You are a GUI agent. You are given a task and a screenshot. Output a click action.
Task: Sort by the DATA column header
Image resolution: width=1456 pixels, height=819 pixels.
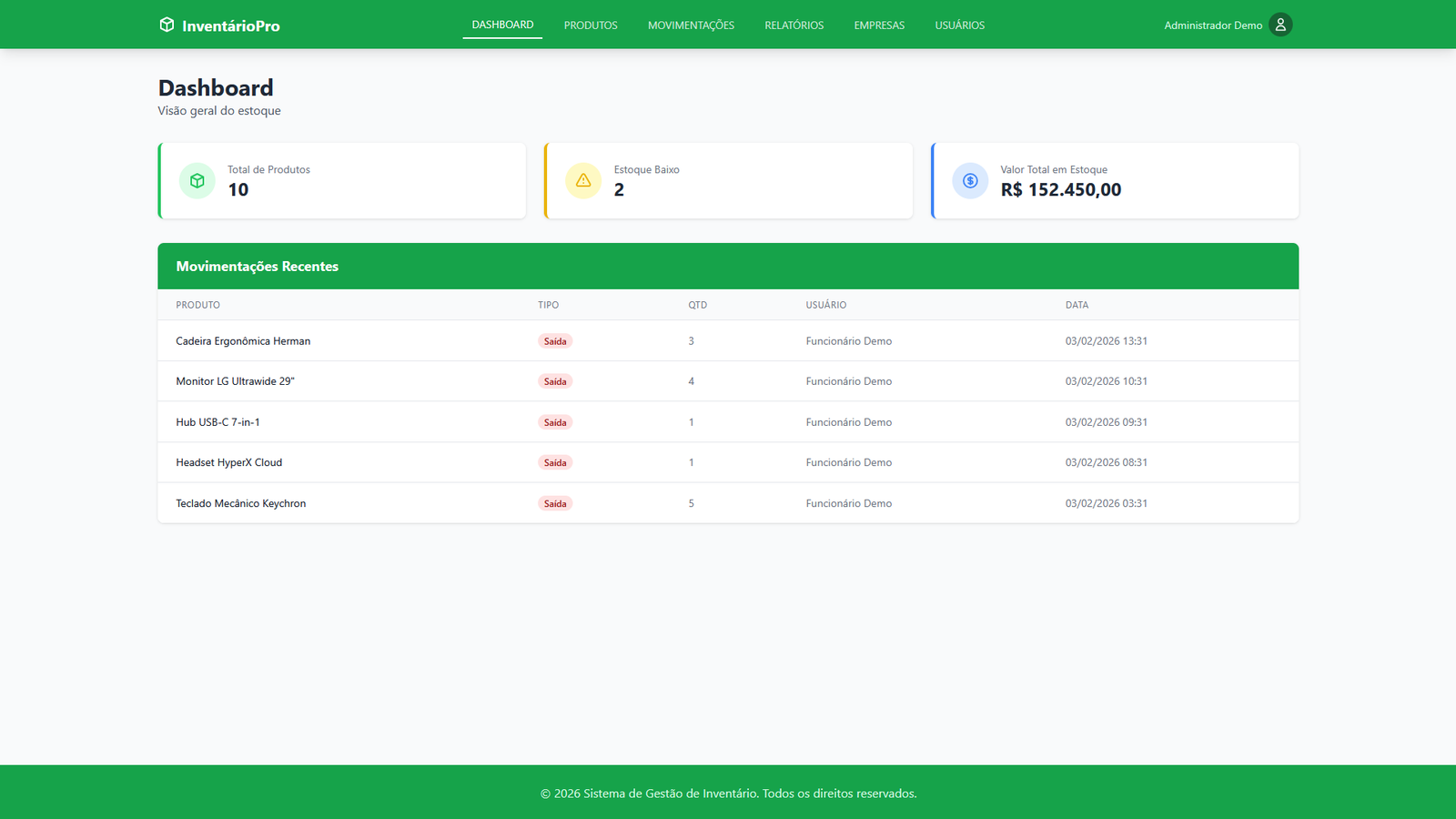[x=1077, y=304]
